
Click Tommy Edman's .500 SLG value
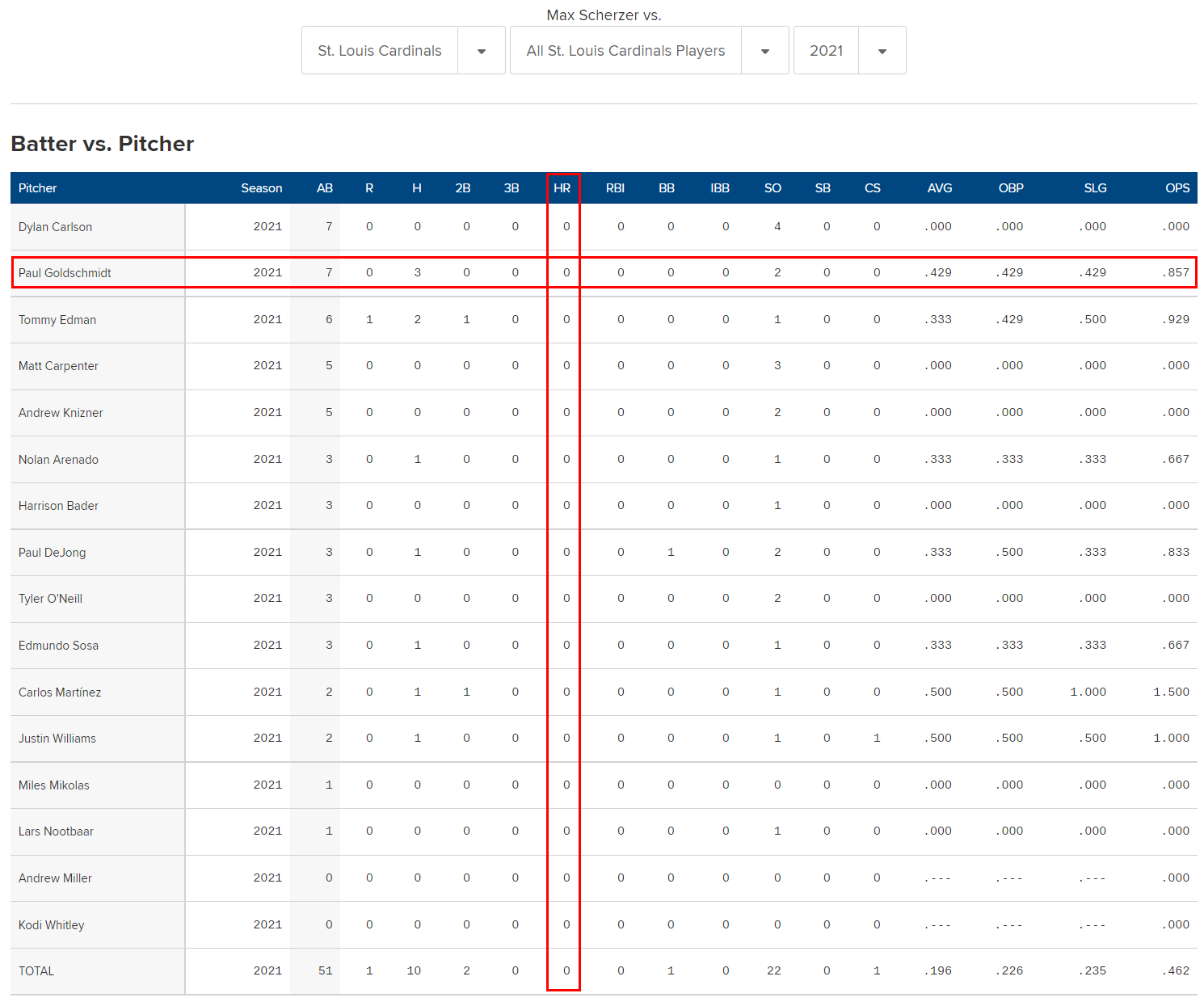coord(1092,319)
